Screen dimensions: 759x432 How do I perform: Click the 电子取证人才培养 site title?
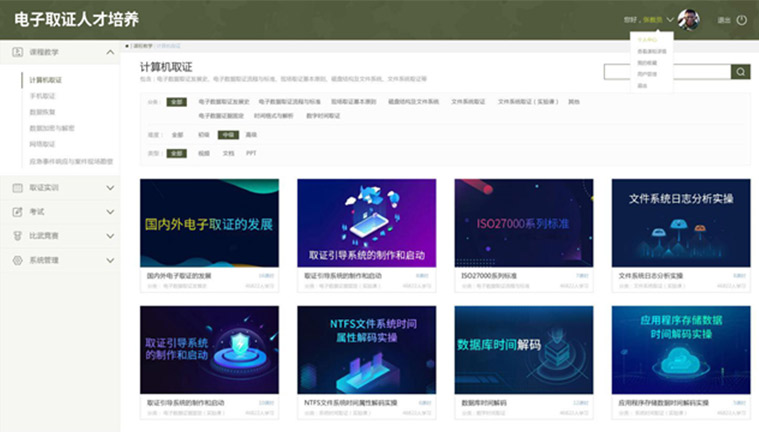76,19
